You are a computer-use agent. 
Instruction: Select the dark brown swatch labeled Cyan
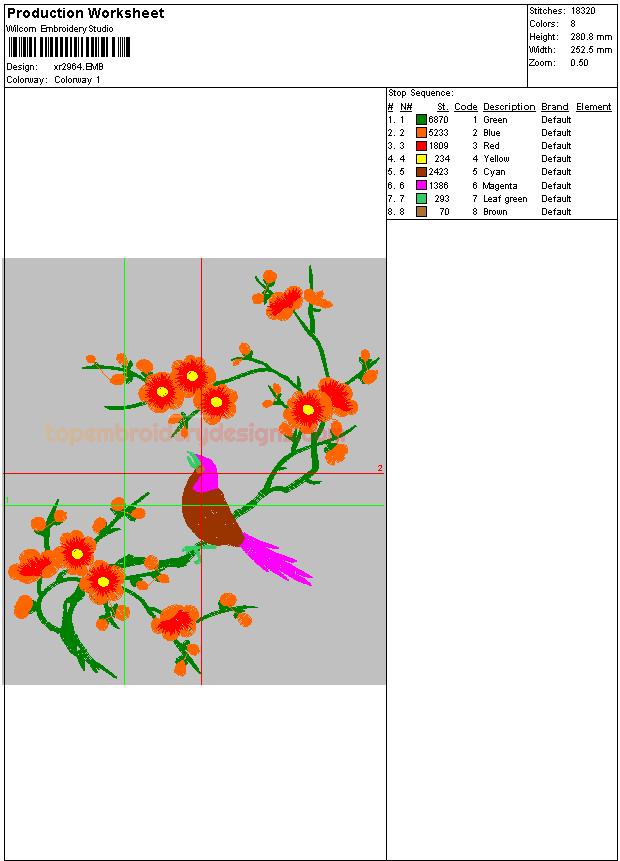(x=422, y=172)
